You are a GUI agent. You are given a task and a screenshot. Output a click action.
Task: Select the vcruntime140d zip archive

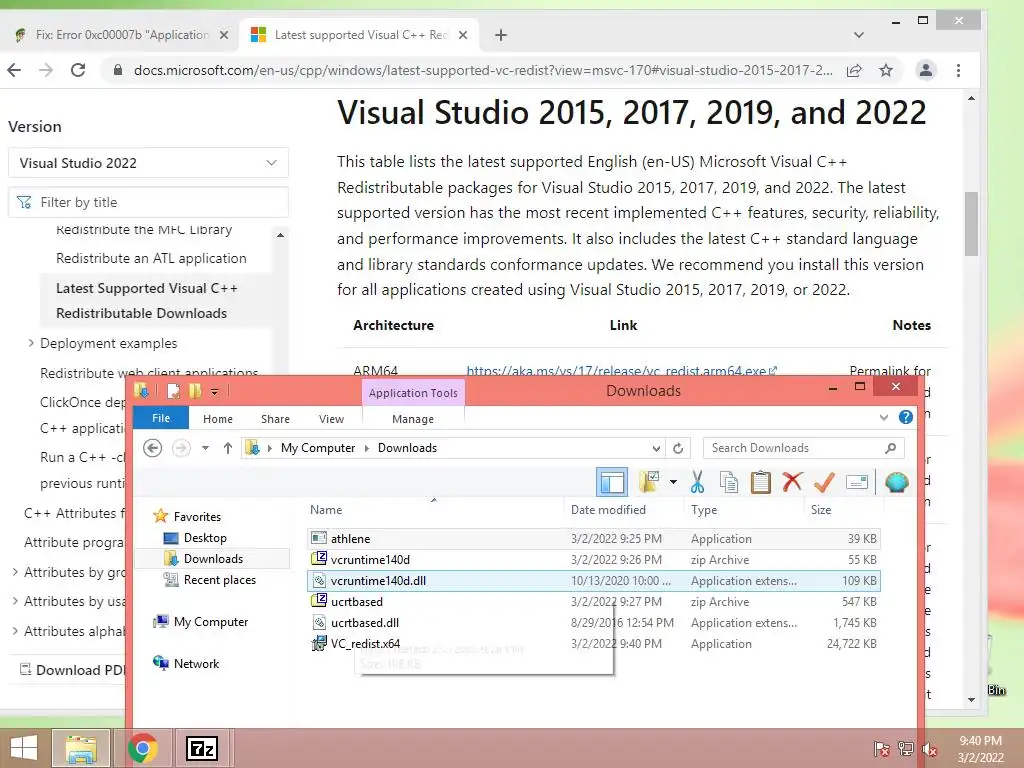pos(594,560)
